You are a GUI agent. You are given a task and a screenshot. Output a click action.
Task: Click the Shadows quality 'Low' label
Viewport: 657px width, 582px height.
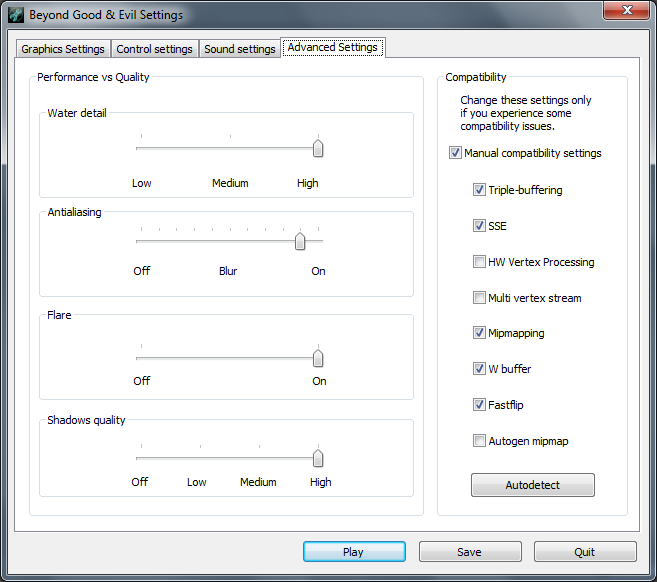pos(197,482)
